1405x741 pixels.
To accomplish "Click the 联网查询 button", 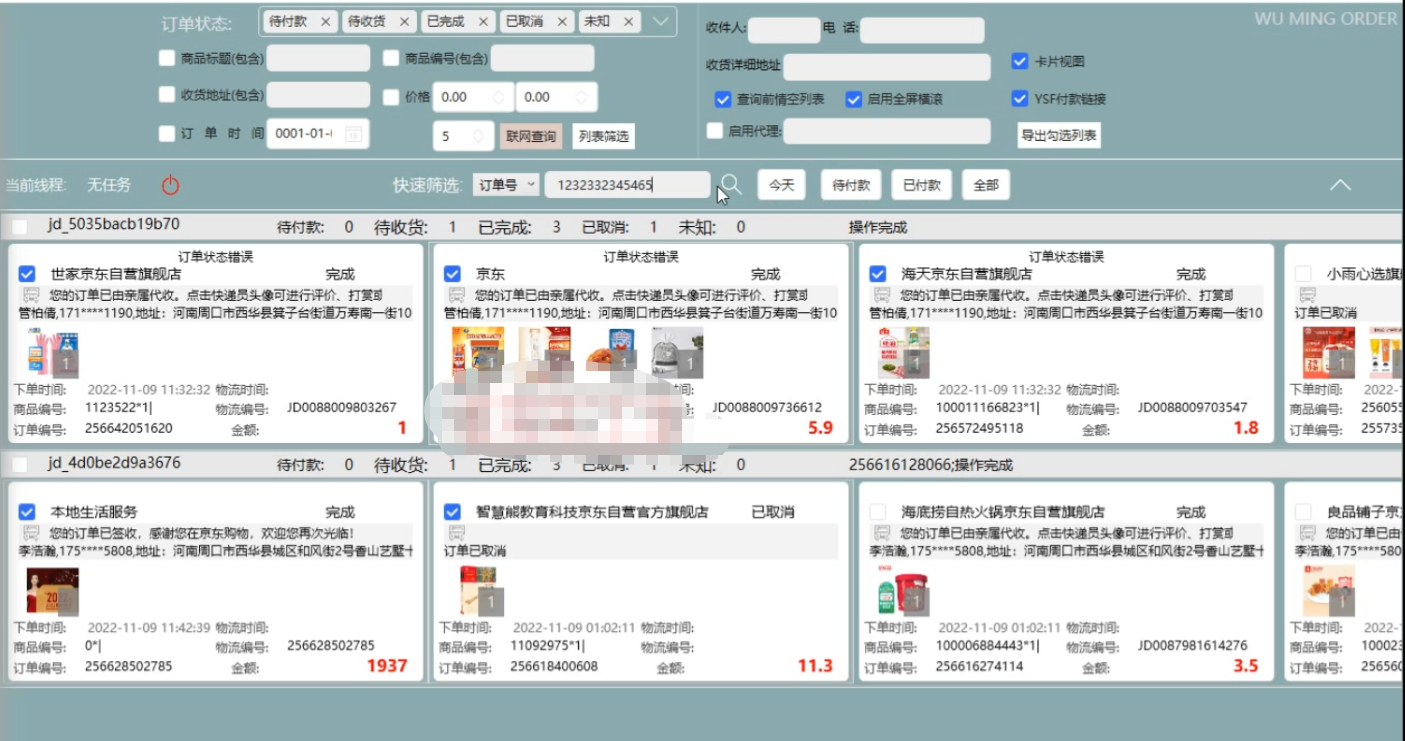I will (530, 136).
